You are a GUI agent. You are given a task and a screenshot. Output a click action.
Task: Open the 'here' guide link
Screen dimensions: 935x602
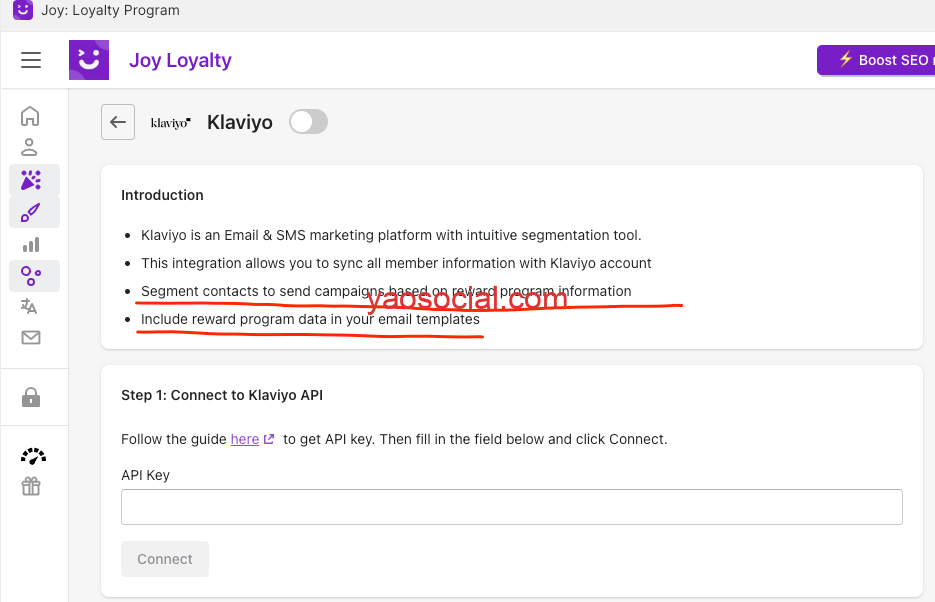pos(245,439)
